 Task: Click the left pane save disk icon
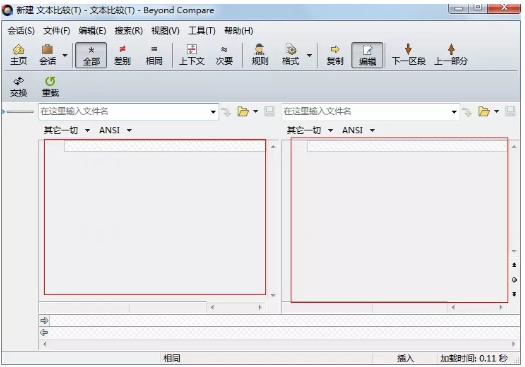270,111
